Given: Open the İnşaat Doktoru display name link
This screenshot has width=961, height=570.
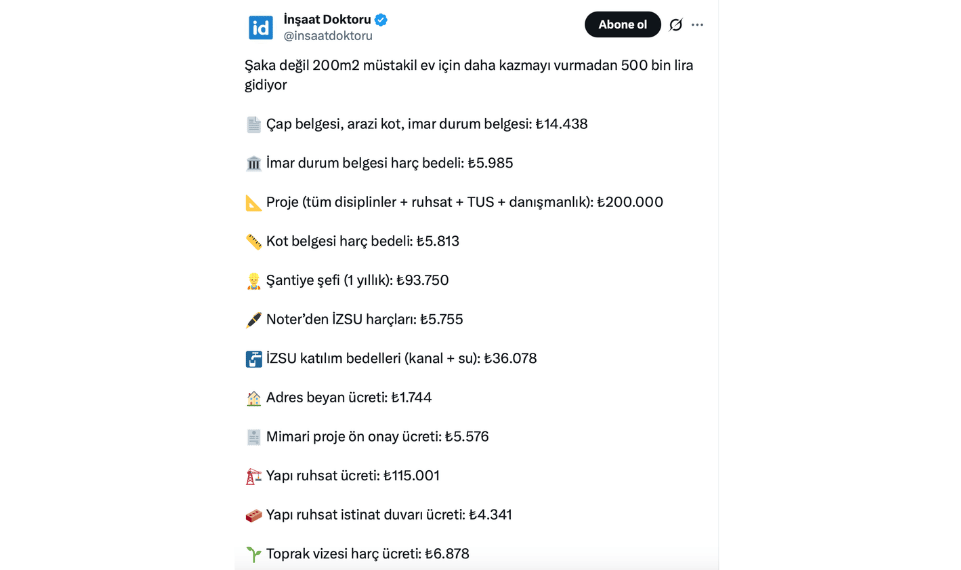Looking at the screenshot, I should click(327, 20).
